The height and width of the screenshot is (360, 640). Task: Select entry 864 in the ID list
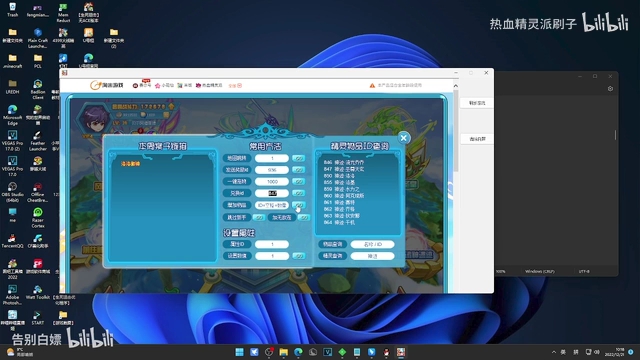(x=340, y=222)
